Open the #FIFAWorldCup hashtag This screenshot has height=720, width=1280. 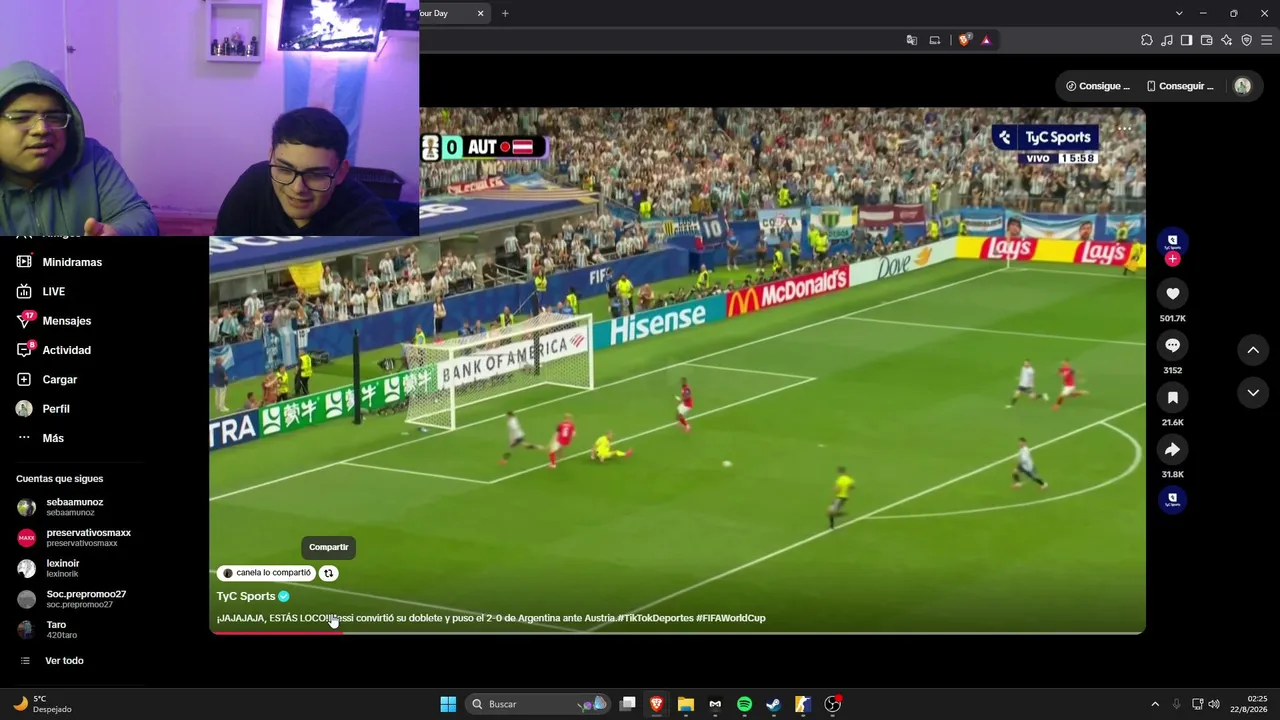point(731,618)
